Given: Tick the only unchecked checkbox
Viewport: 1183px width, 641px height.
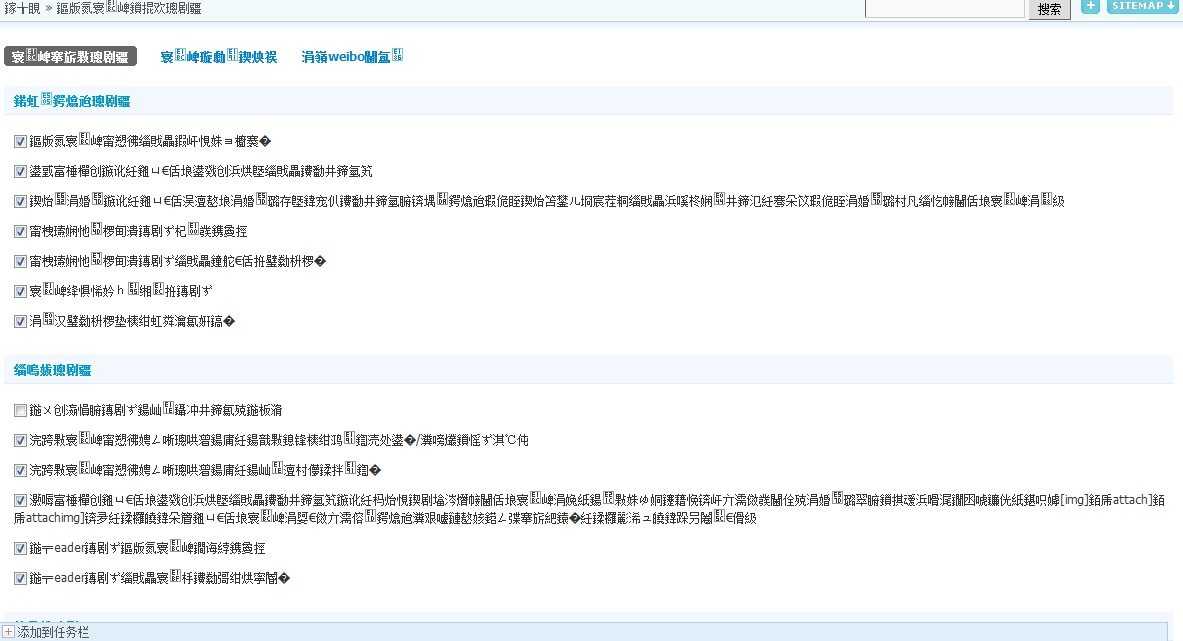Looking at the screenshot, I should click(20, 411).
